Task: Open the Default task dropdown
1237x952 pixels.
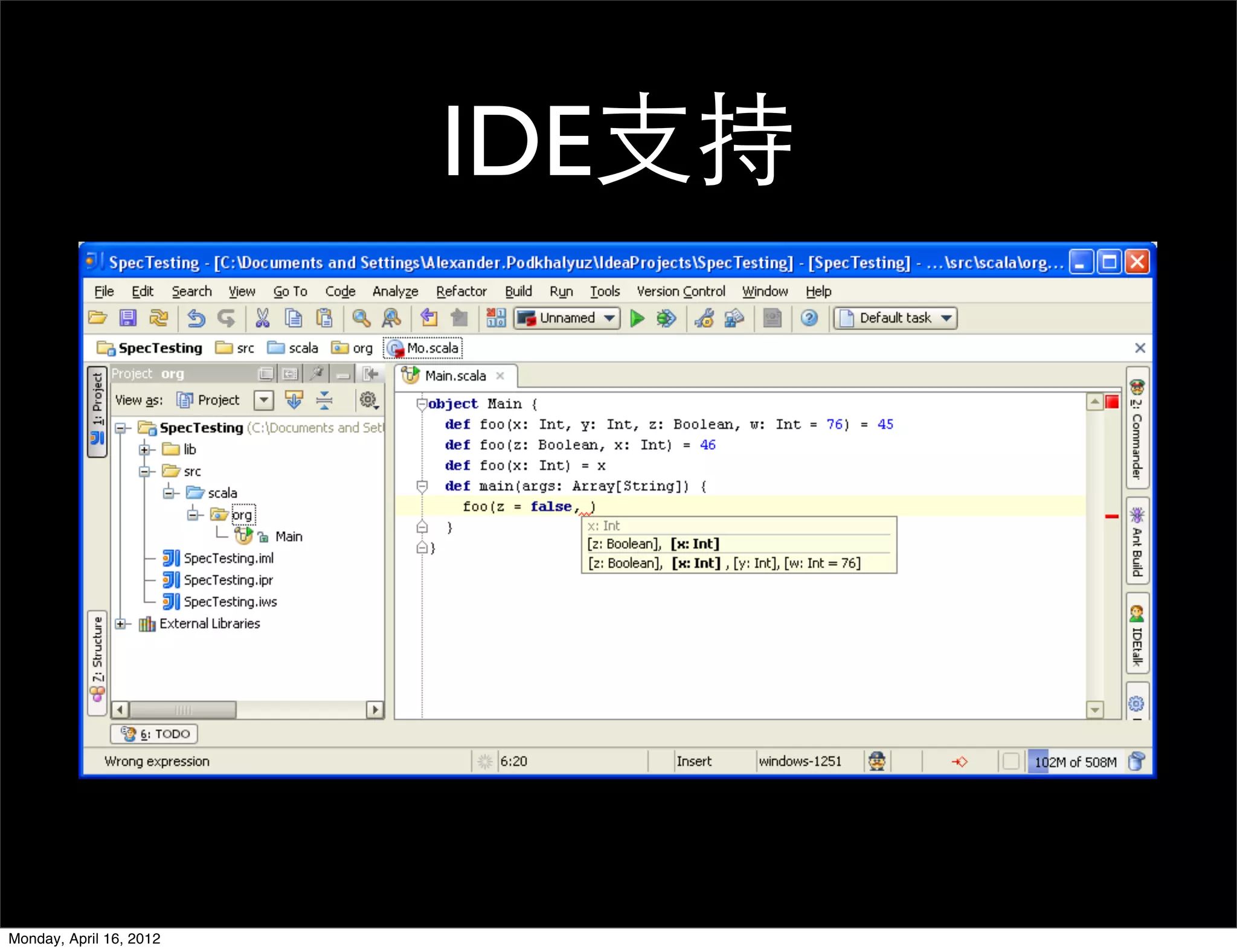Action: 896,318
